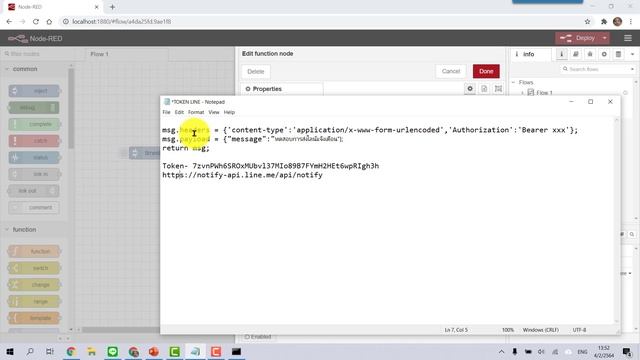Image resolution: width=640 pixels, height=360 pixels.
Task: Select the link in node
Action: click(34, 174)
